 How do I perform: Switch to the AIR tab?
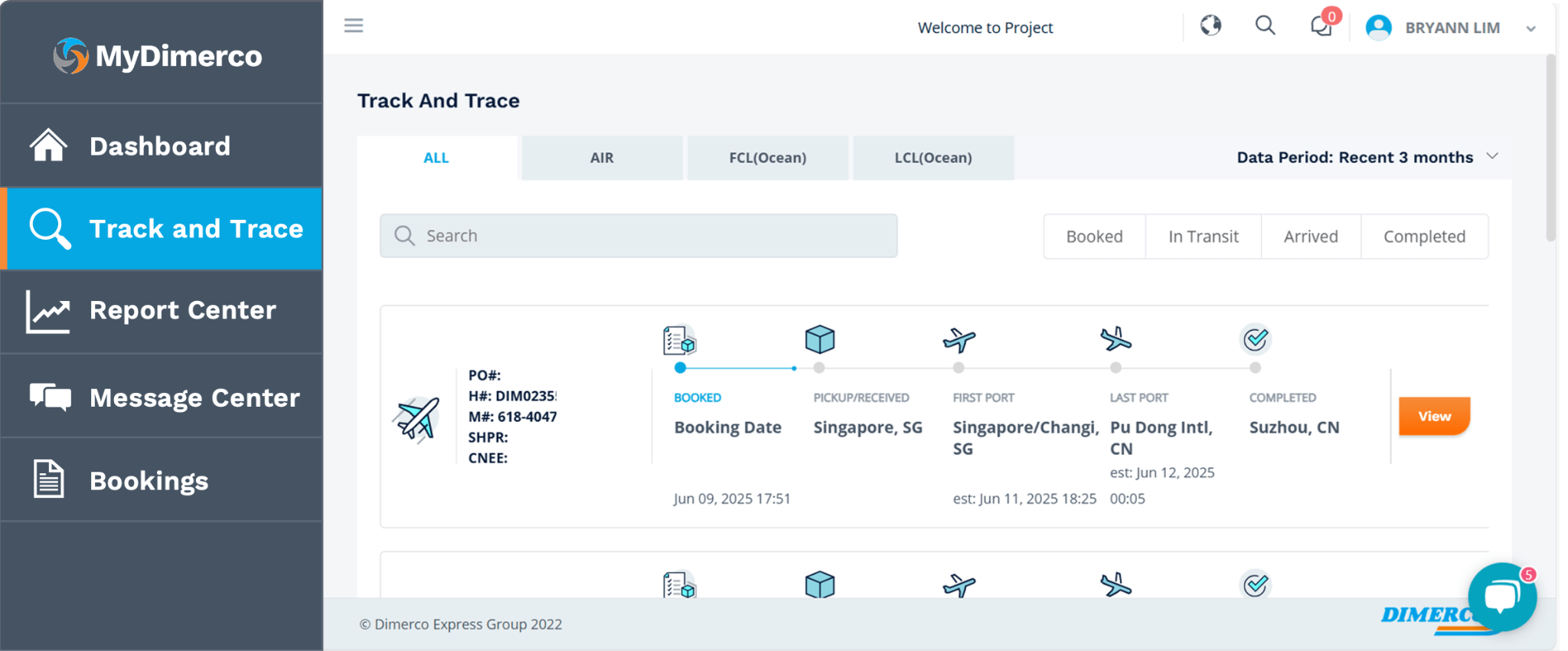(602, 158)
